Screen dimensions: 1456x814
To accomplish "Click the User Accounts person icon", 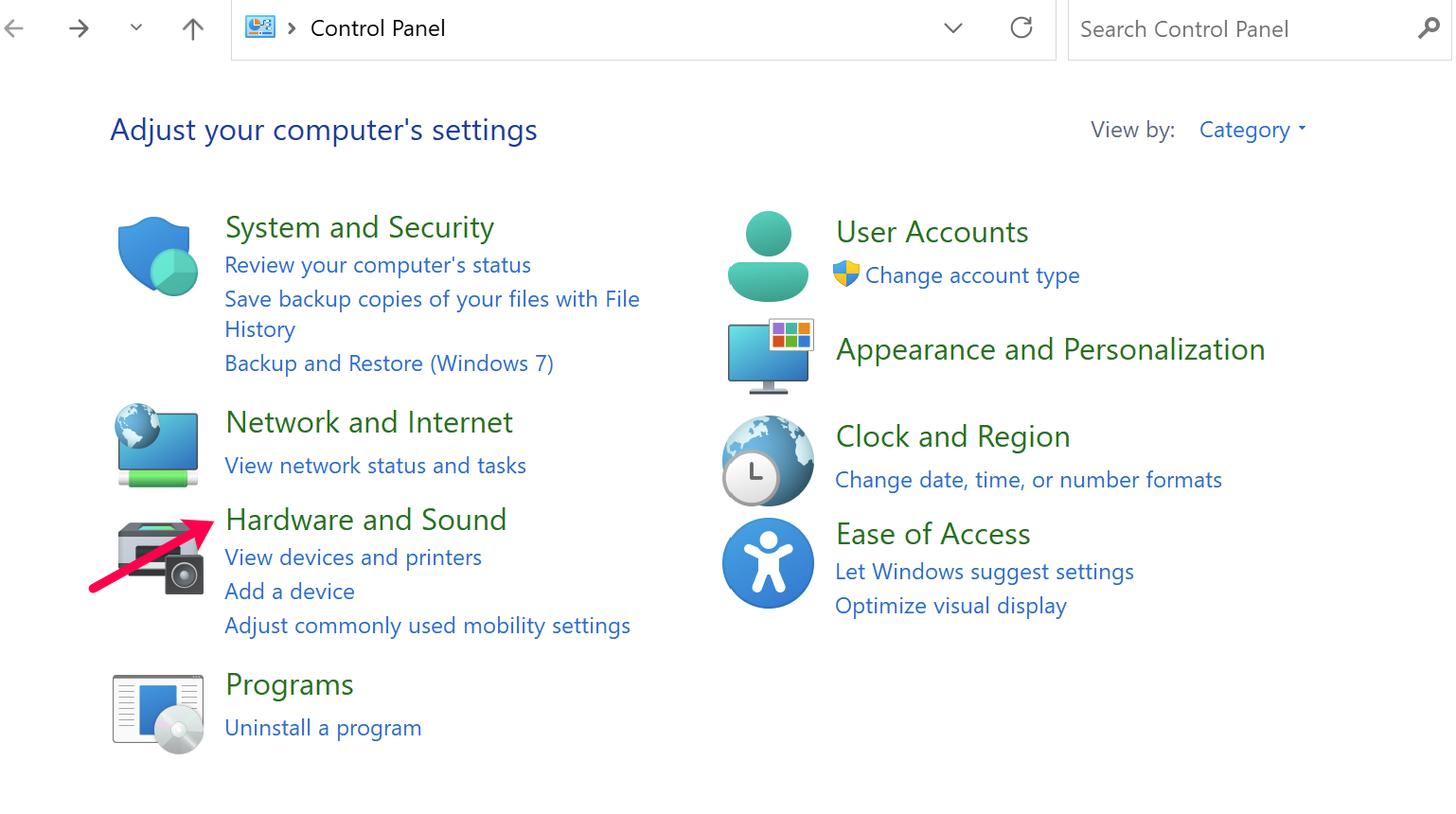I will coord(768,256).
